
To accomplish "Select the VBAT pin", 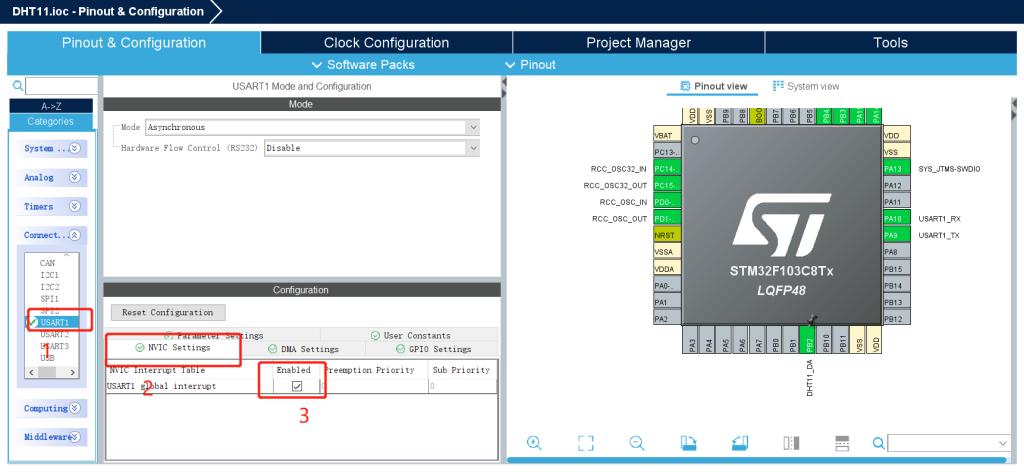I will pyautogui.click(x=667, y=135).
